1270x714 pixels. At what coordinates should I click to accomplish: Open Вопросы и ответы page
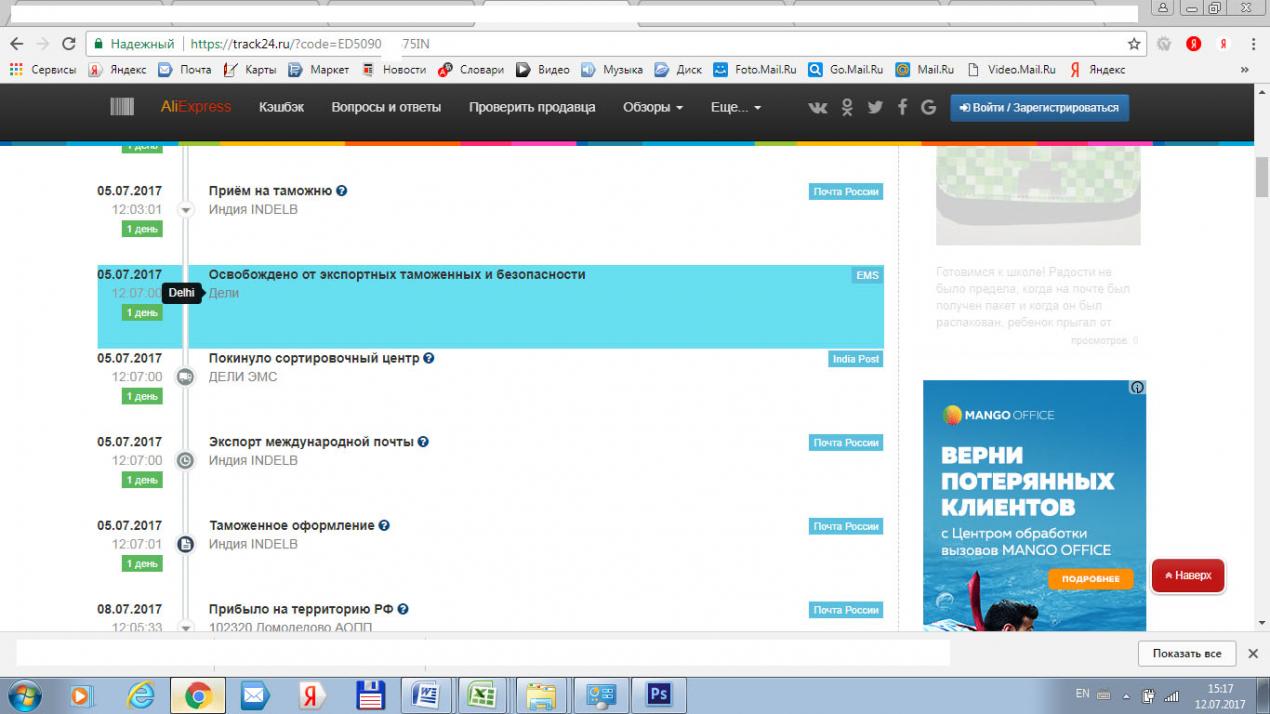386,107
